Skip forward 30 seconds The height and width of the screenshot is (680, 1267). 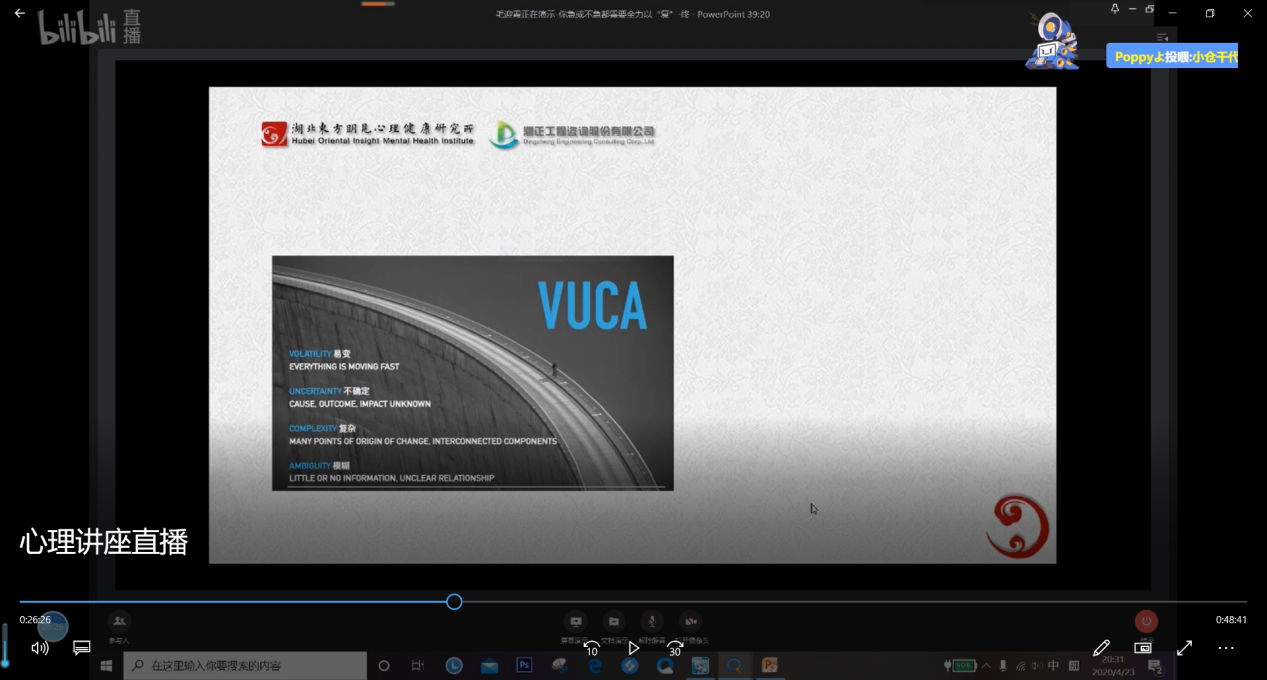(675, 648)
